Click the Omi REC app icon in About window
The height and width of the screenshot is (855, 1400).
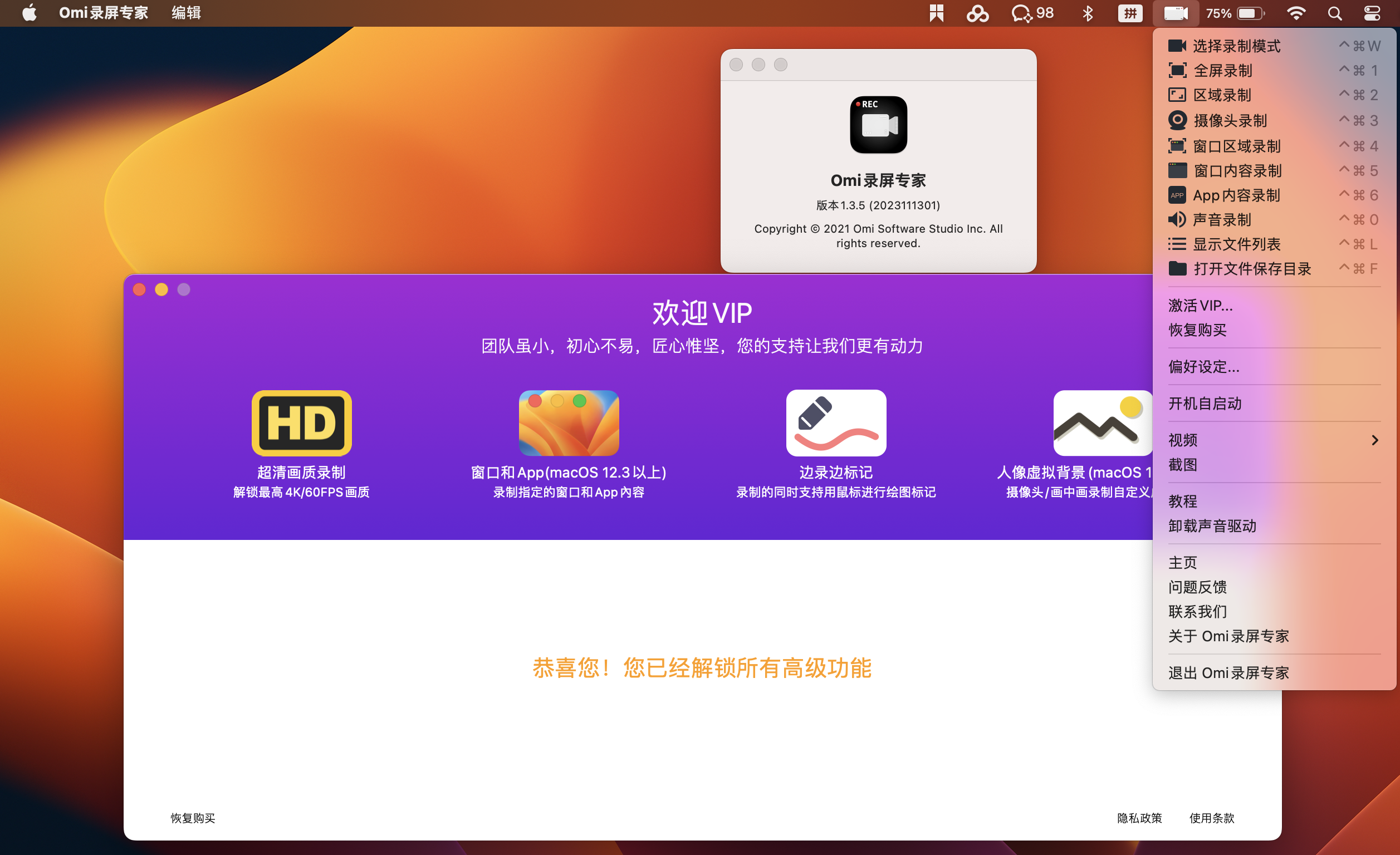[878, 125]
